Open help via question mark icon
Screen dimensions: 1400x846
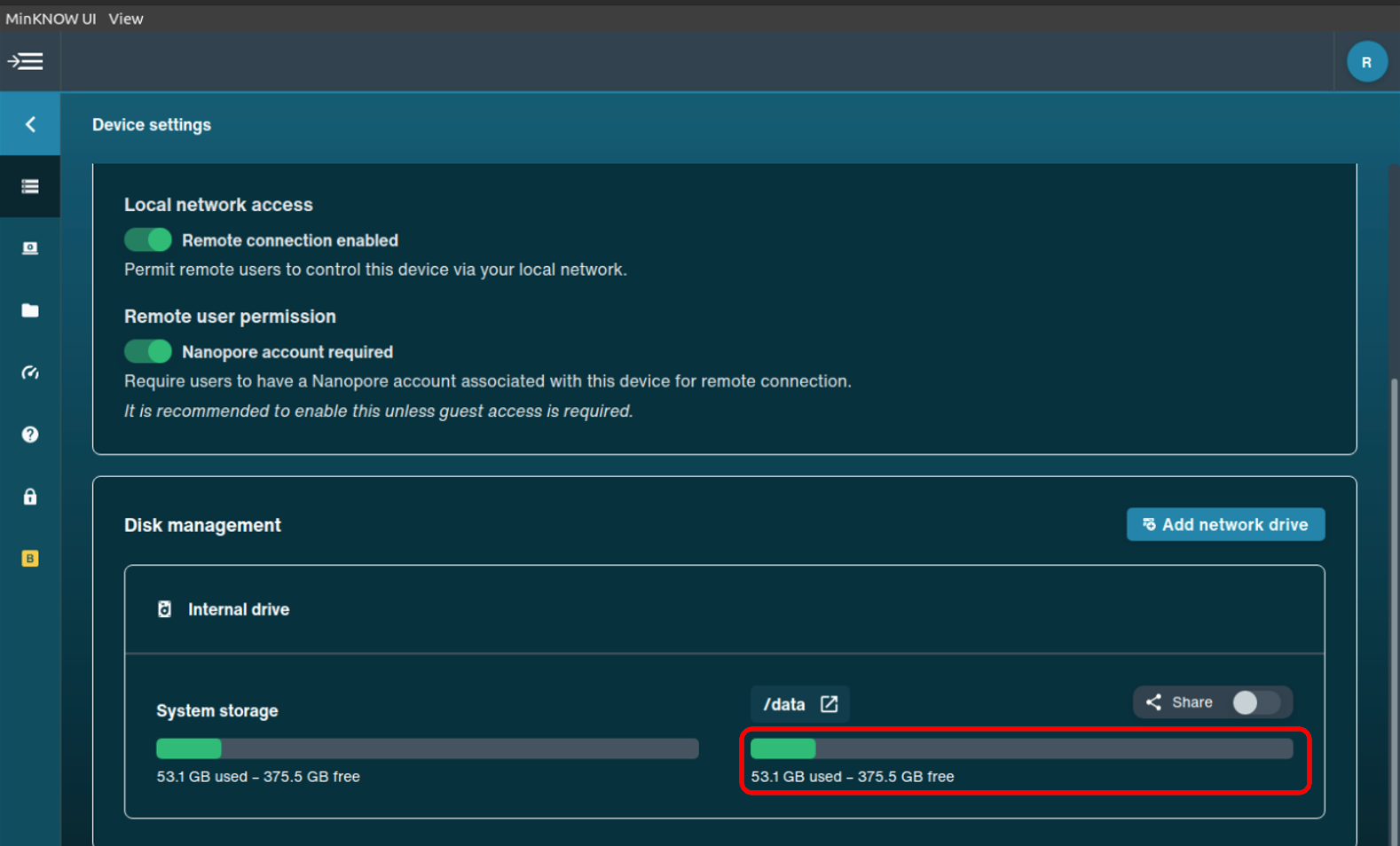(x=30, y=435)
